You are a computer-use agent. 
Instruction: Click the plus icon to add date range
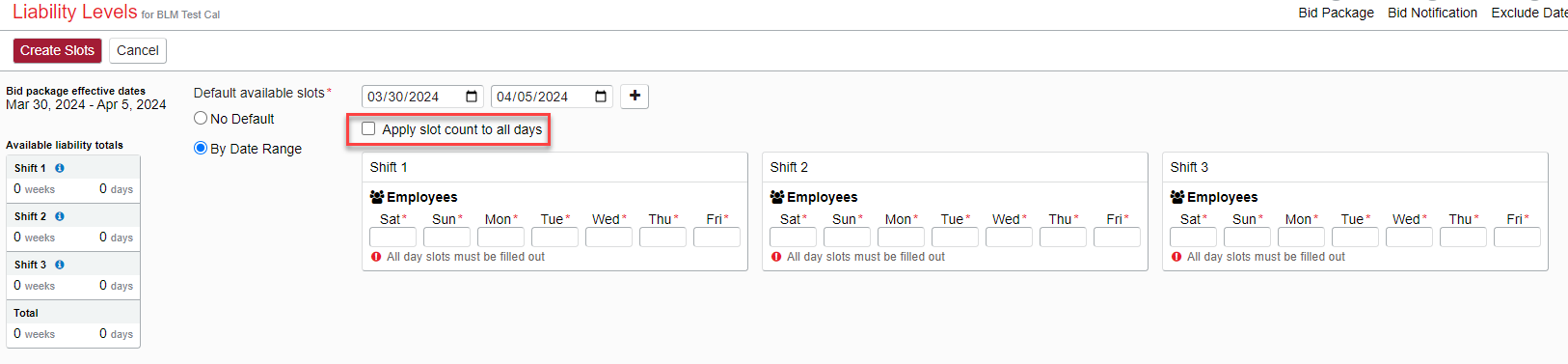(635, 96)
